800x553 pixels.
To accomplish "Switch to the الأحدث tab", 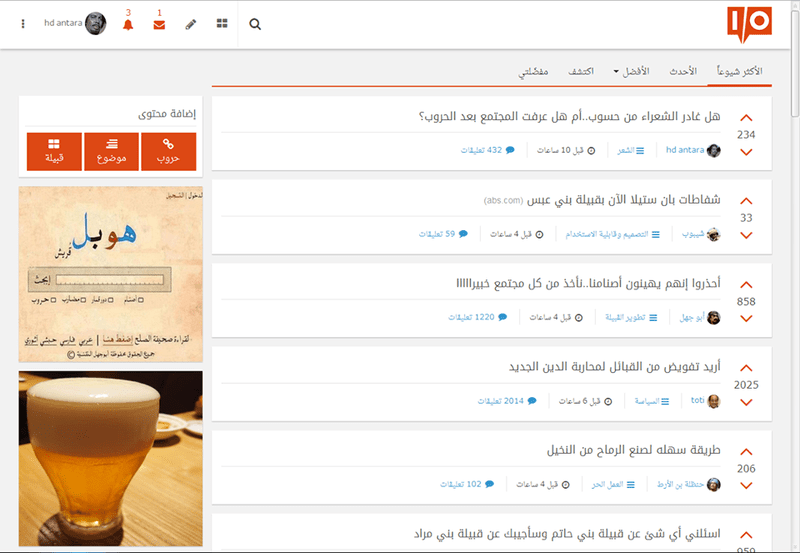I will tap(683, 73).
